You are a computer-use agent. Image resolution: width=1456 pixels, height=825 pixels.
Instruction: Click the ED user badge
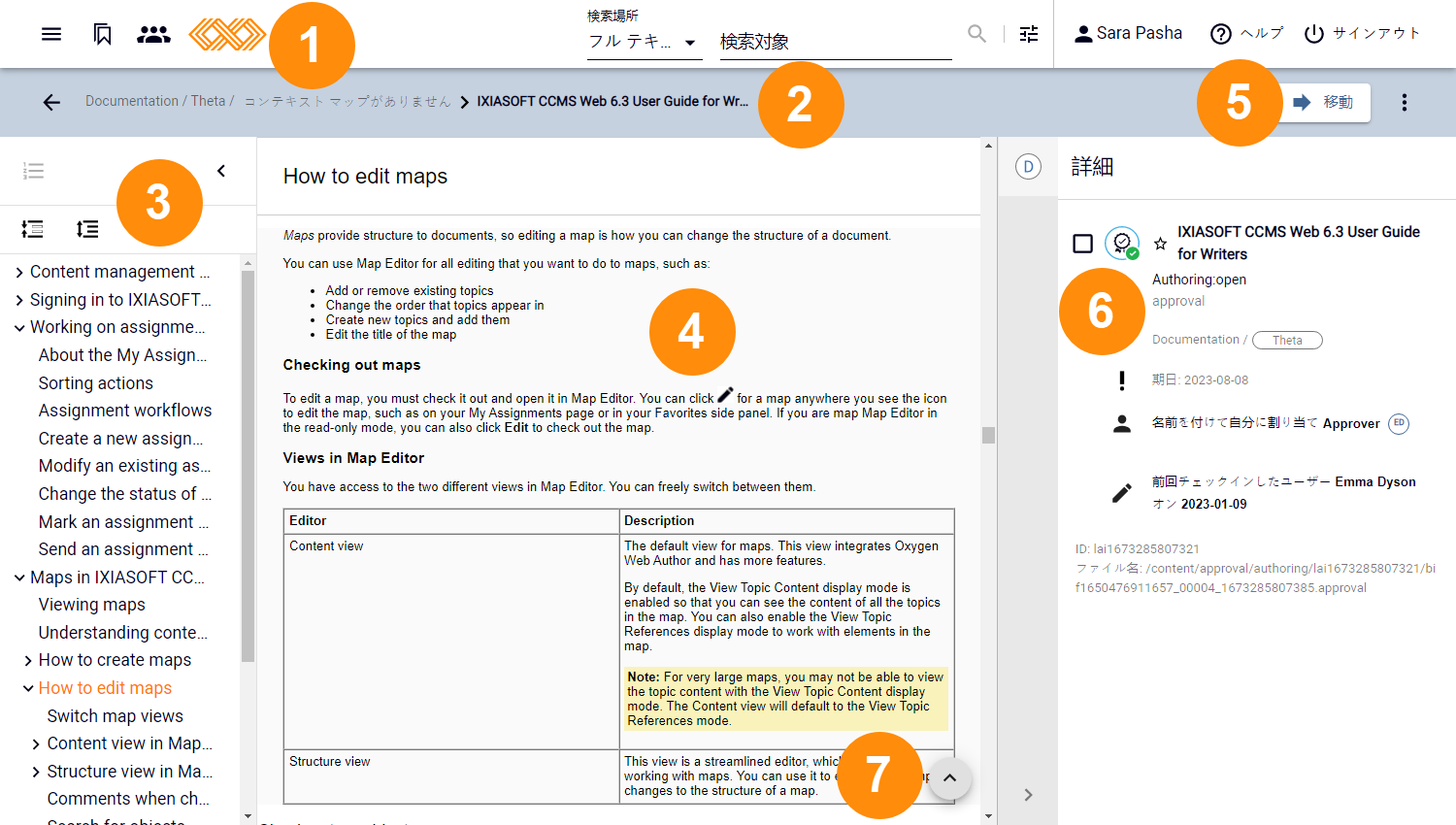(1399, 423)
